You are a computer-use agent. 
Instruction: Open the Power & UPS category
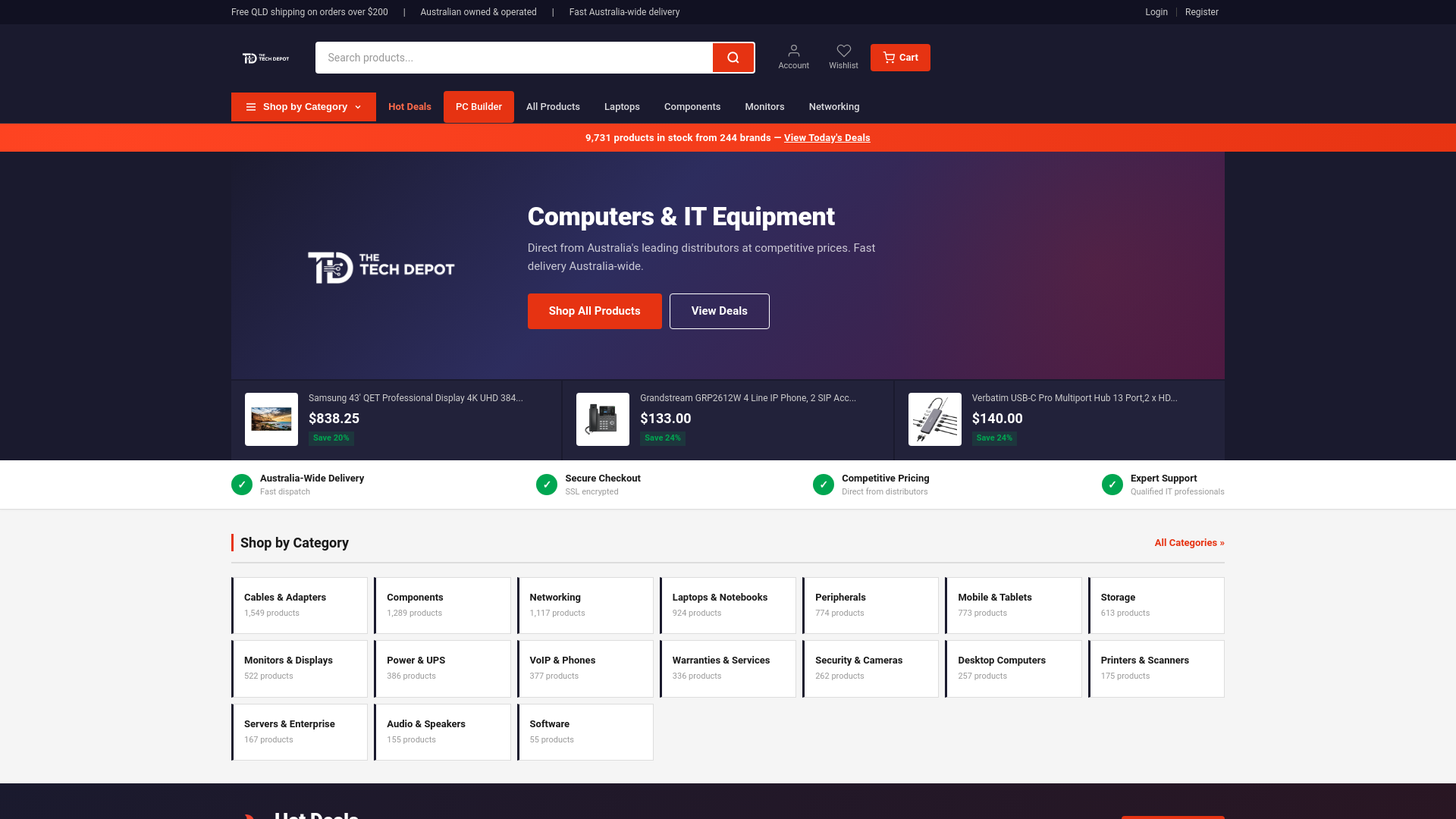442,669
